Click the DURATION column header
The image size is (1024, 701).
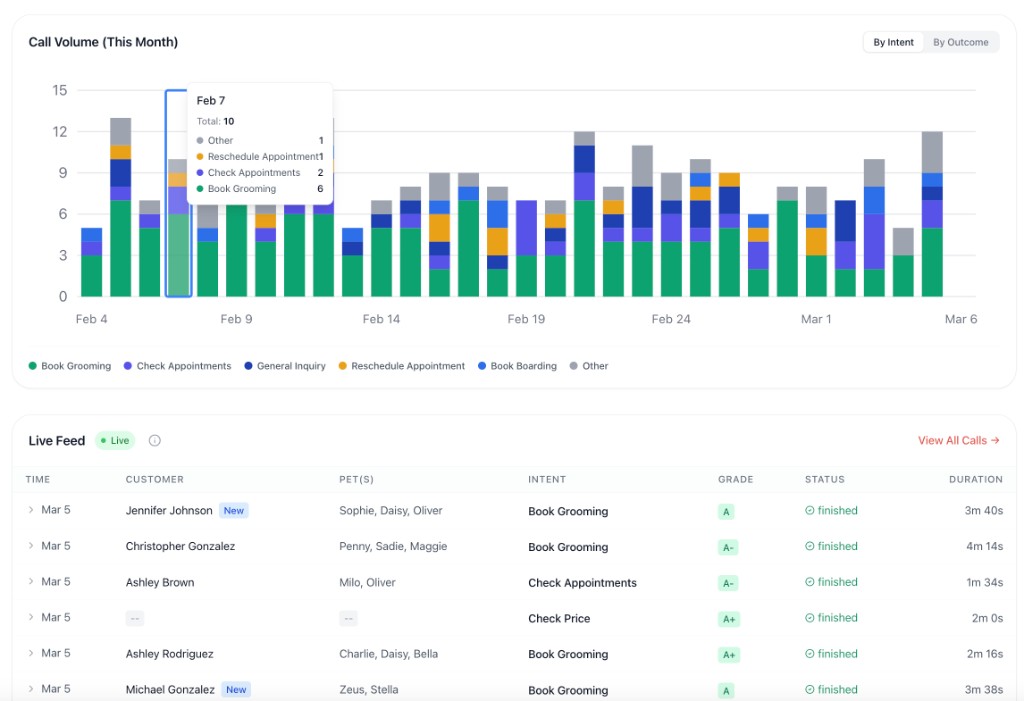[975, 479]
